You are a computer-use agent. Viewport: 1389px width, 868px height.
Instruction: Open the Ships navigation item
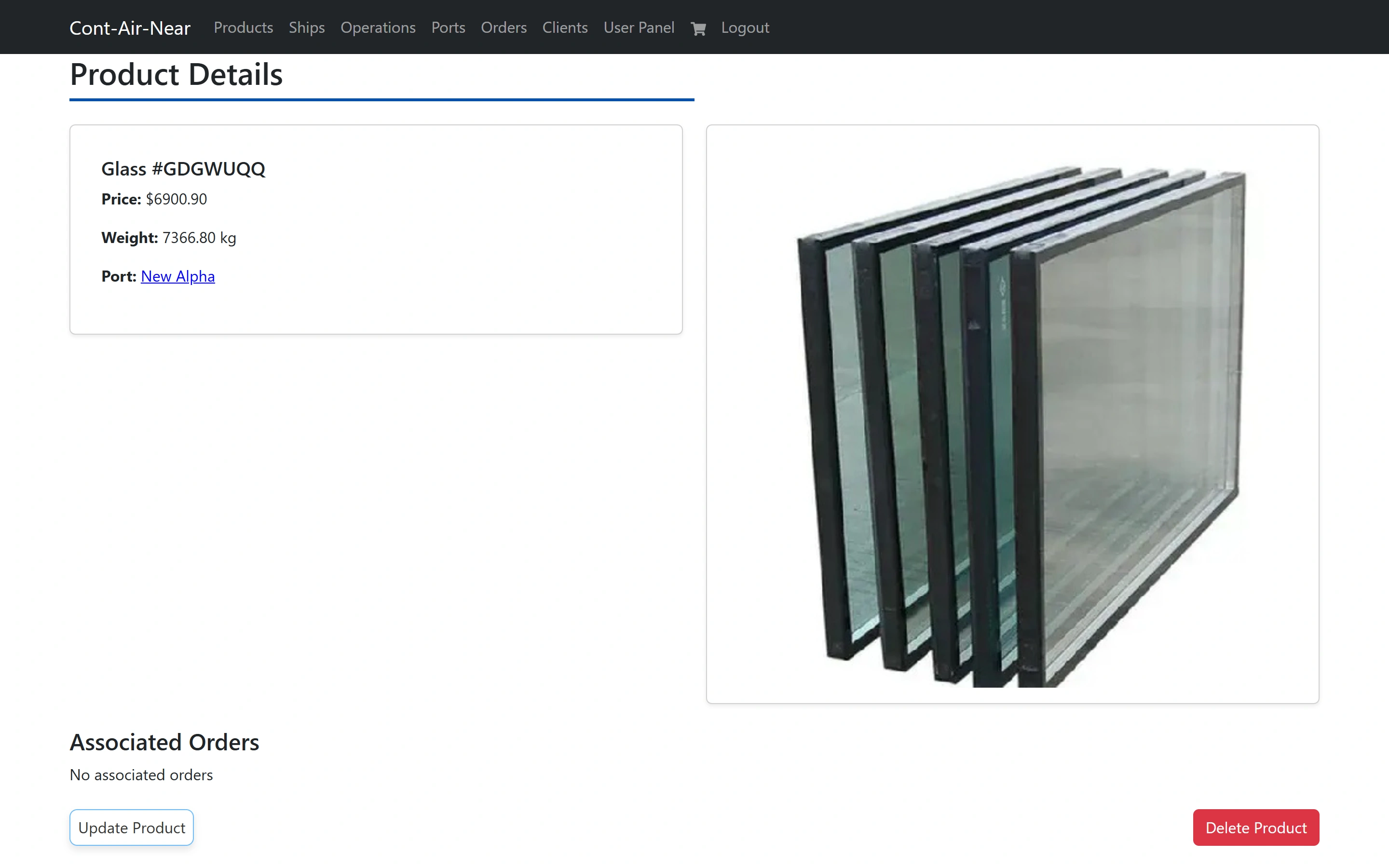pos(307,27)
